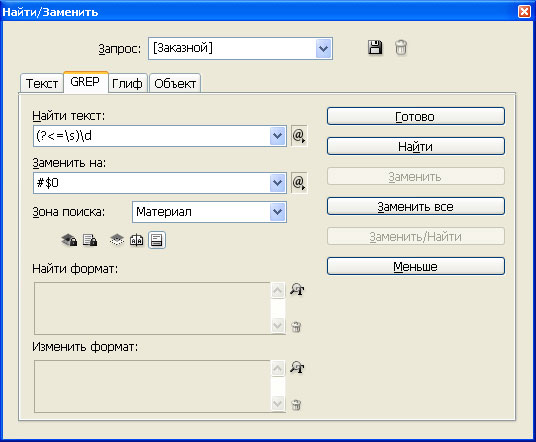The height and width of the screenshot is (442, 536).
Task: Expand the Запрос dropdown list
Action: pyautogui.click(x=323, y=49)
